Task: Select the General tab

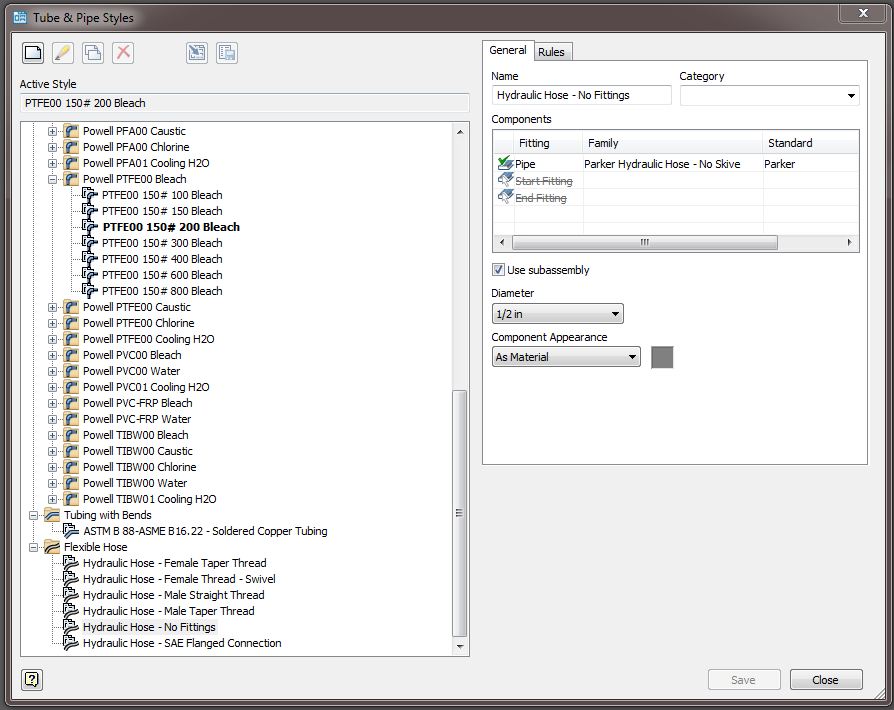Action: coord(507,50)
